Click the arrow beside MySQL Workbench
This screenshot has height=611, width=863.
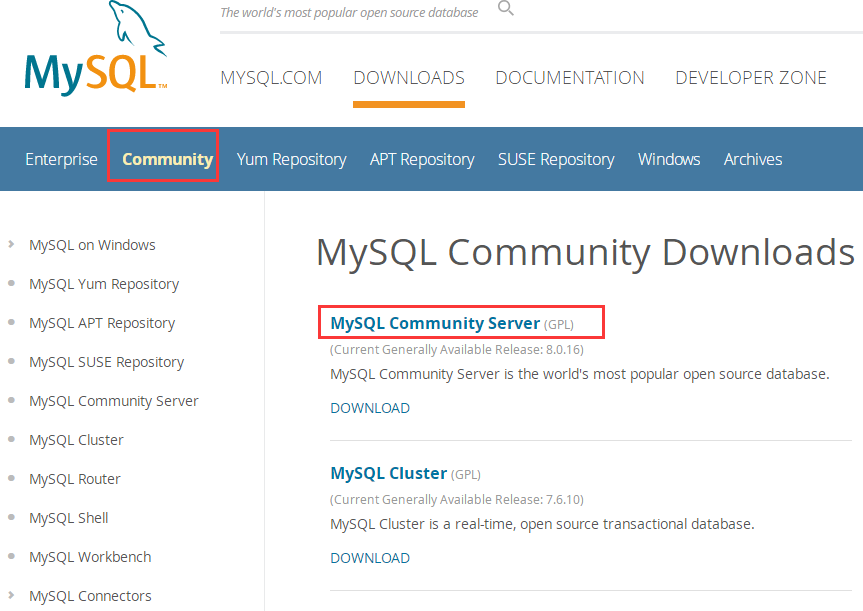point(12,556)
